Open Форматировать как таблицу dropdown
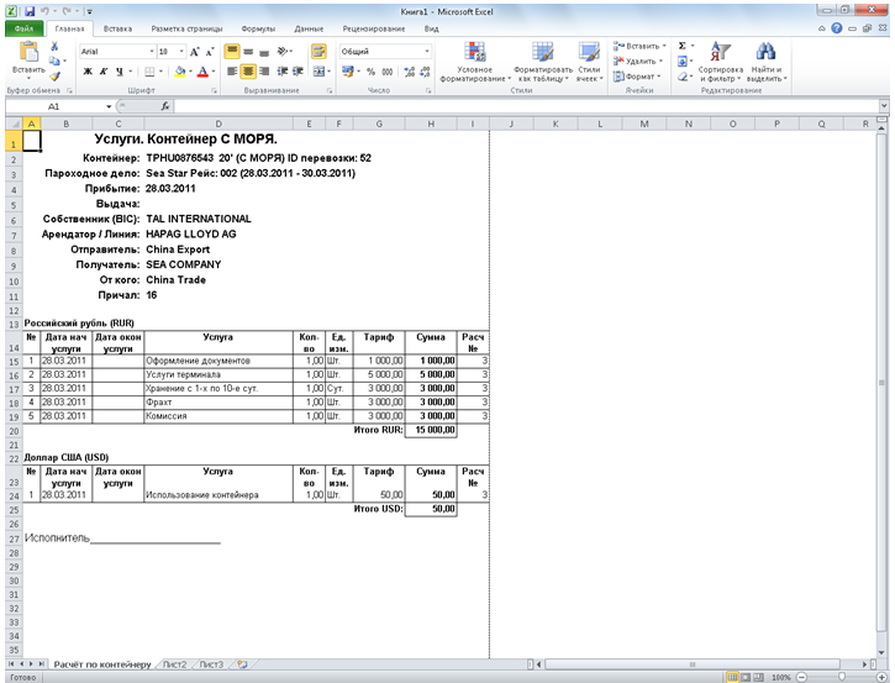The image size is (895, 683). 543,63
